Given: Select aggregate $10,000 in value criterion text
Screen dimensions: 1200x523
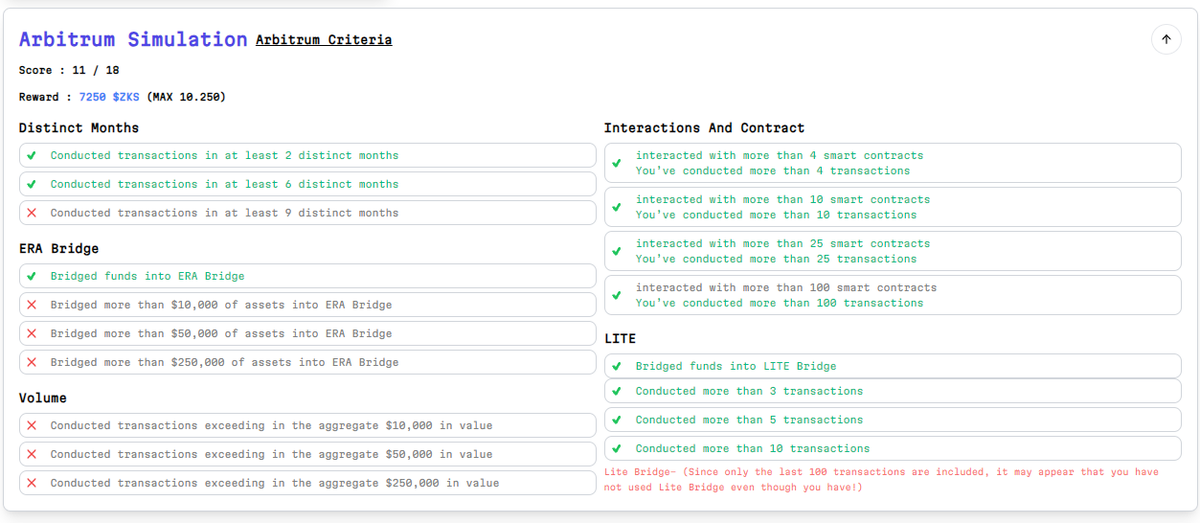Looking at the screenshot, I should (x=271, y=425).
